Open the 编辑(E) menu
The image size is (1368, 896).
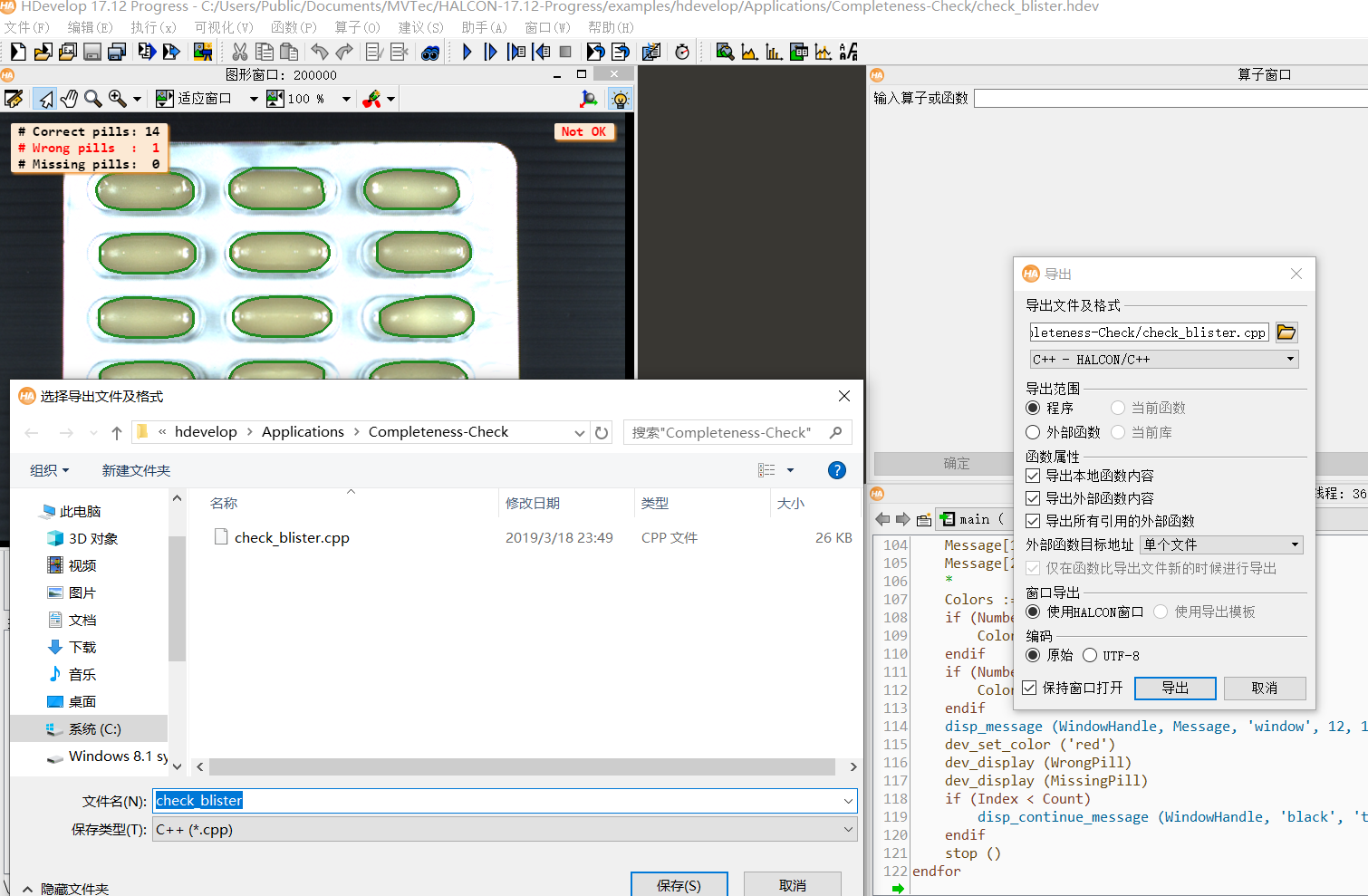point(91,27)
